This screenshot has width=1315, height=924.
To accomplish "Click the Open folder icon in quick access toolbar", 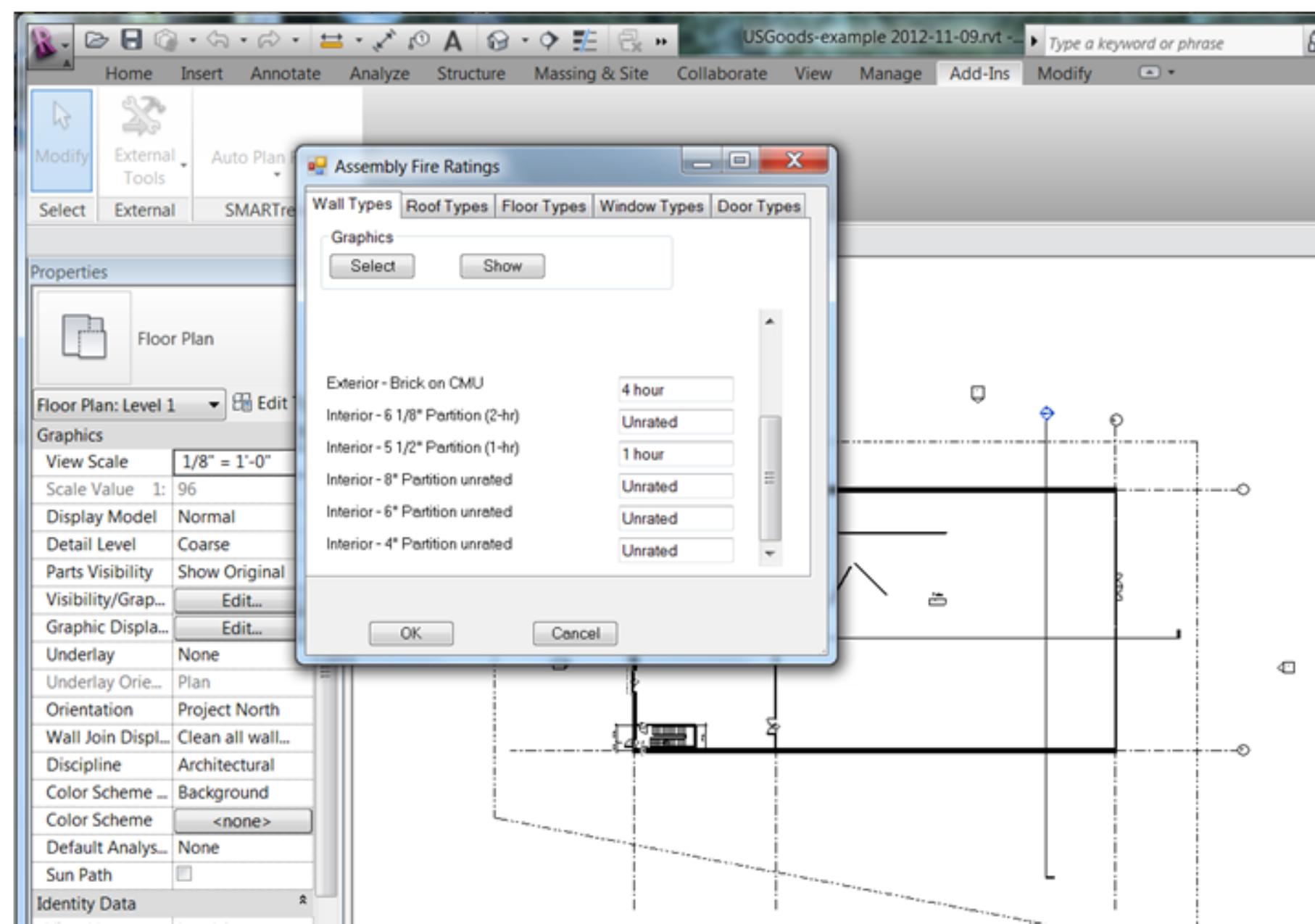I will (96, 40).
